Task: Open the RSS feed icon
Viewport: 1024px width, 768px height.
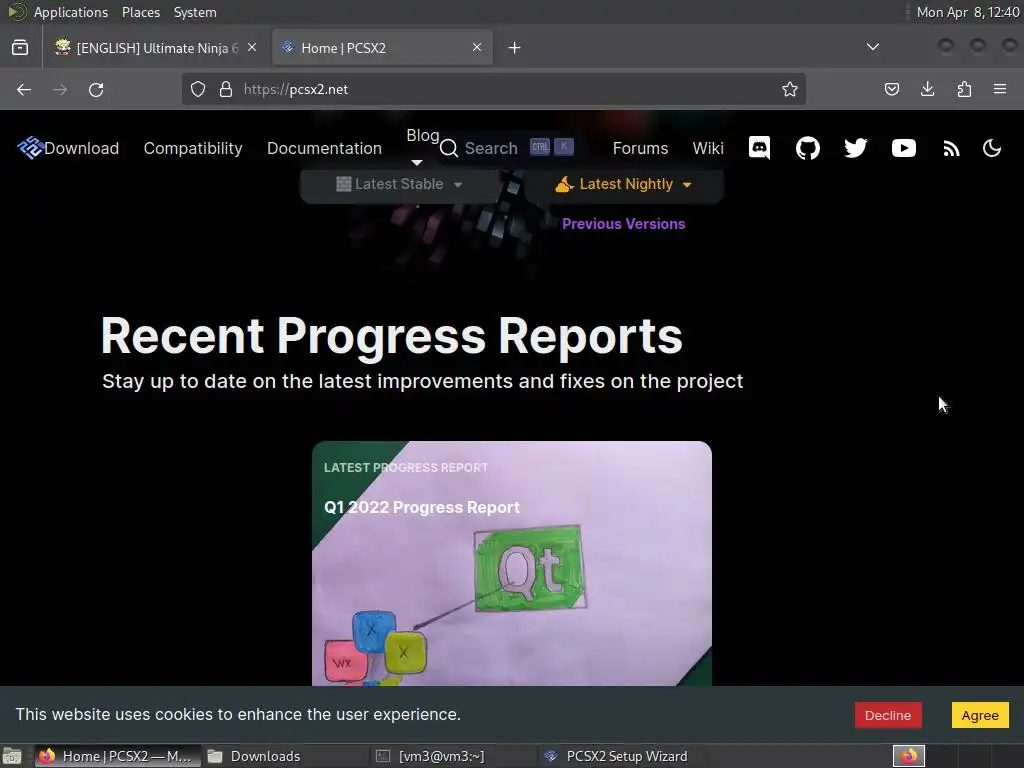Action: point(952,149)
